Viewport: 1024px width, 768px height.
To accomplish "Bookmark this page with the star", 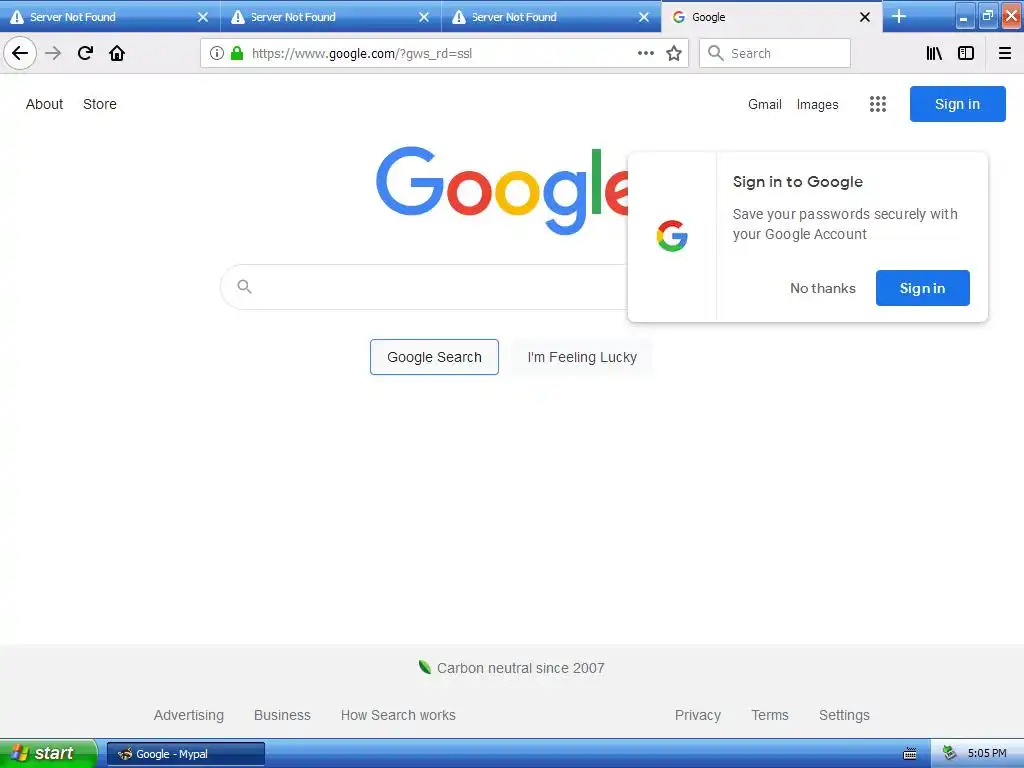I will (673, 53).
